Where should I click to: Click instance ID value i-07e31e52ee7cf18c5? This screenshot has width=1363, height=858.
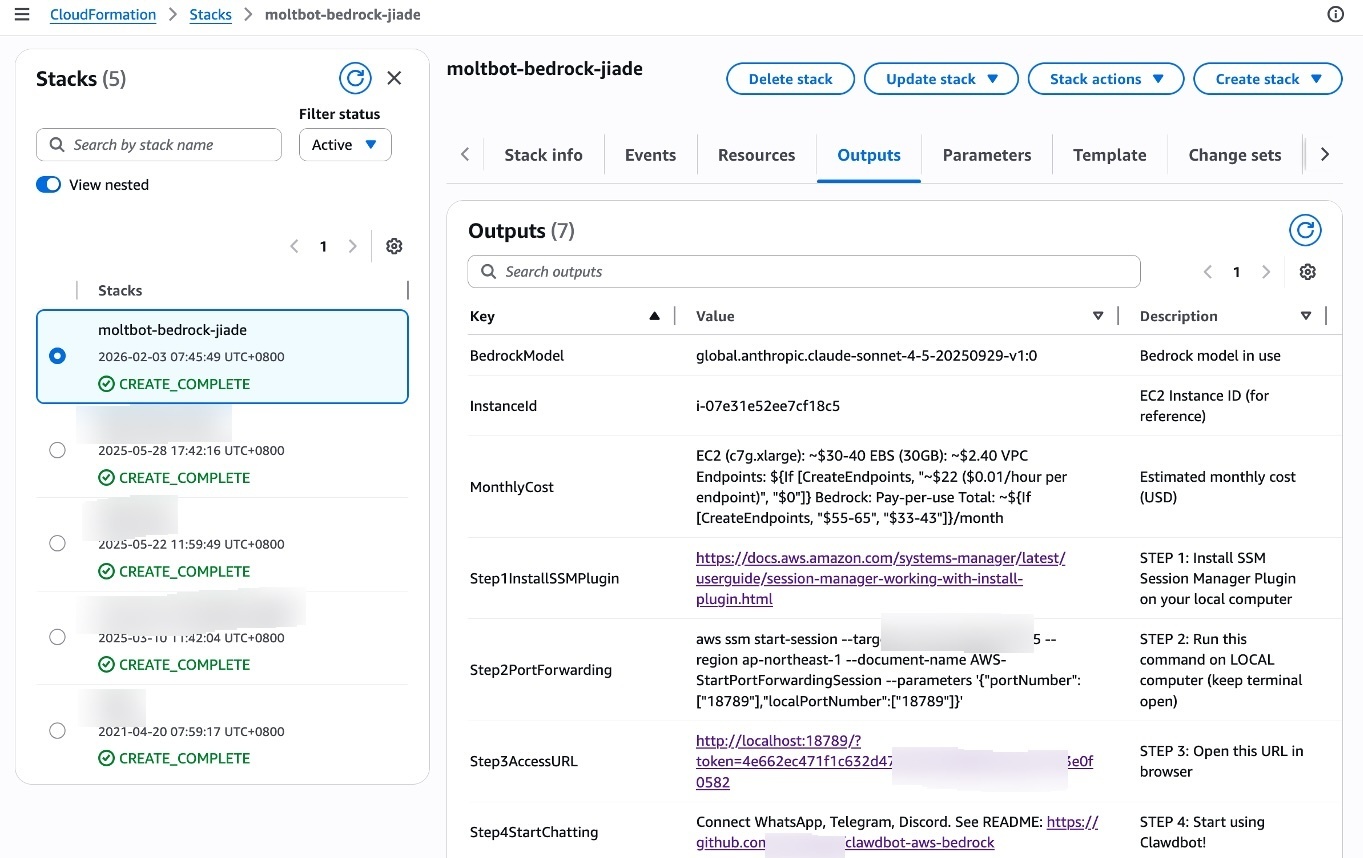[768, 406]
